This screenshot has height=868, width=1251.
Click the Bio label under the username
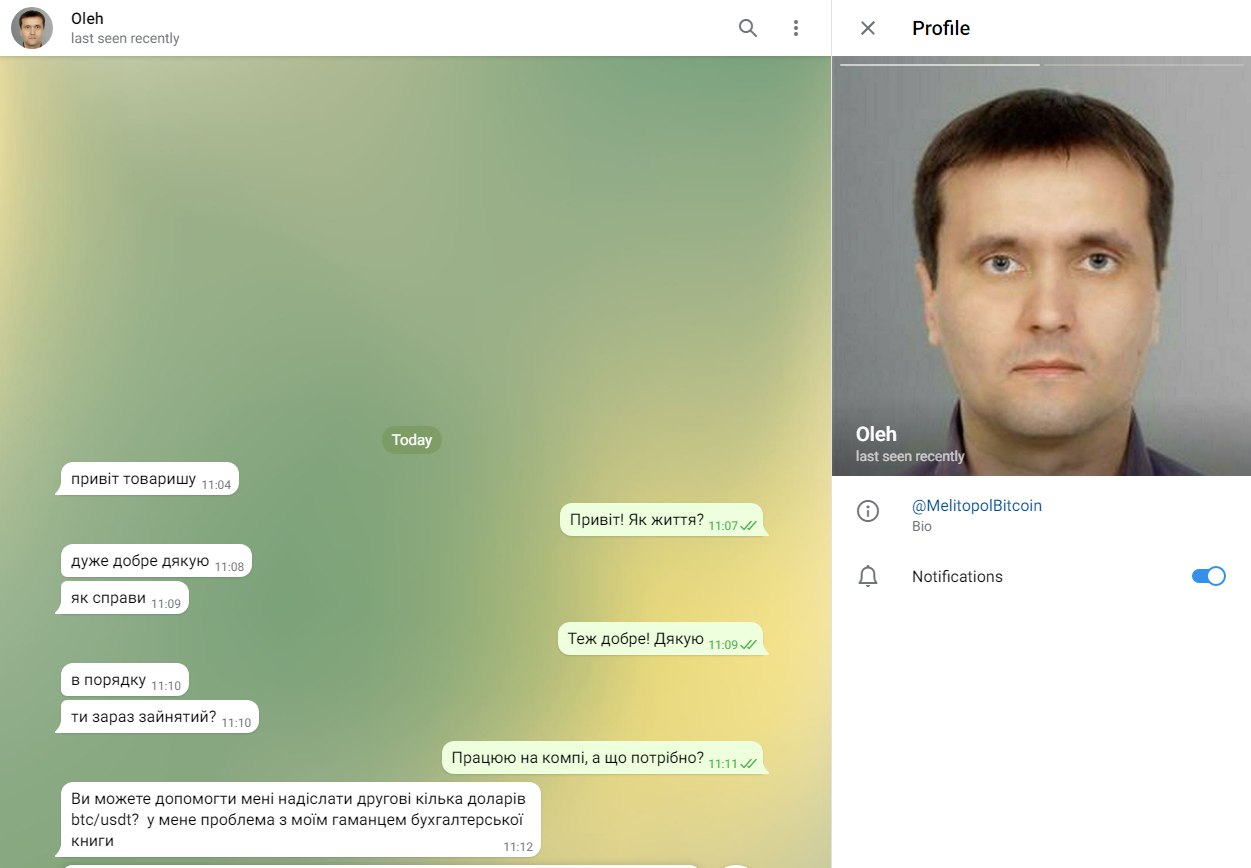[922, 526]
